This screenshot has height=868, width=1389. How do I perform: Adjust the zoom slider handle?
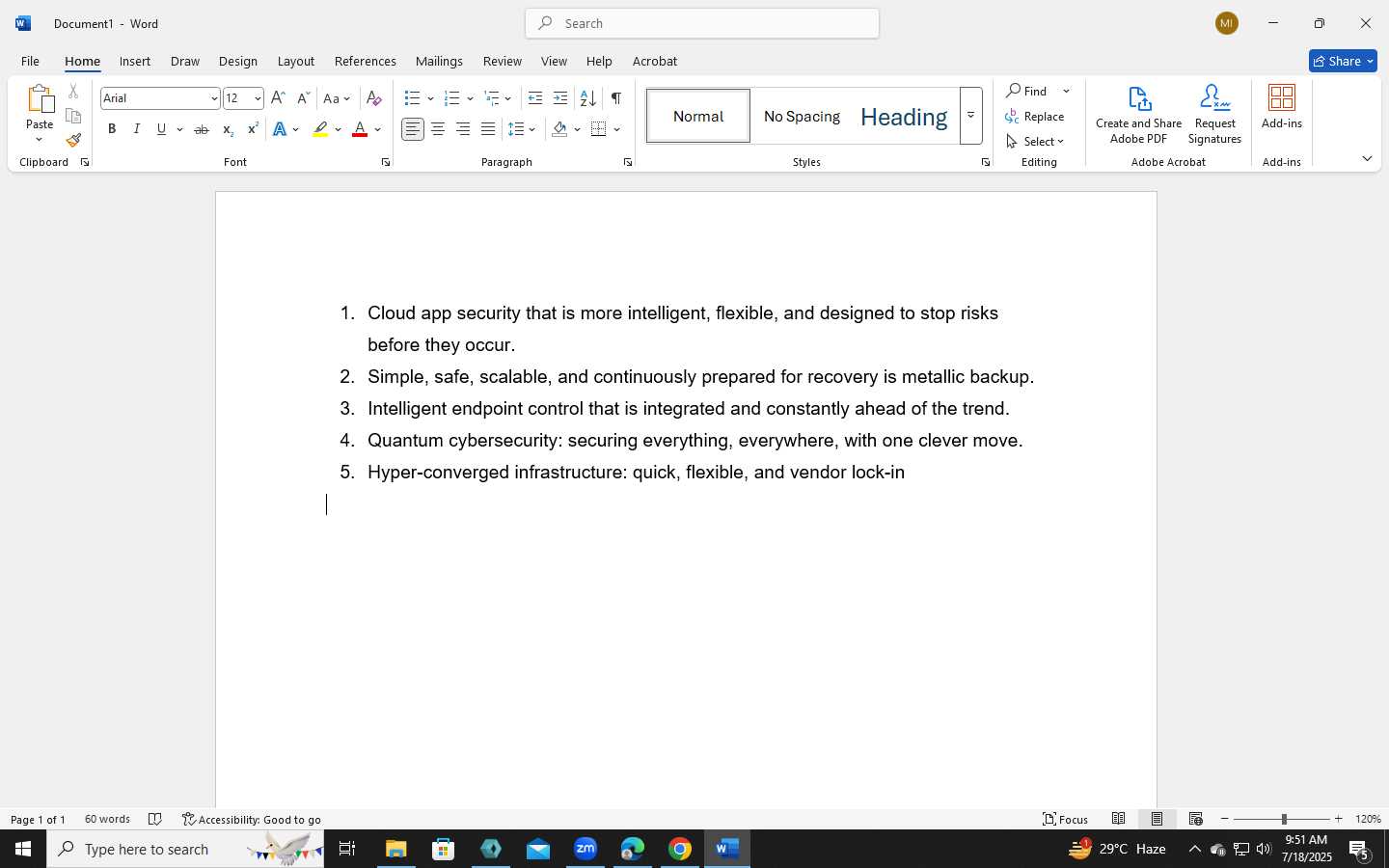(1284, 819)
